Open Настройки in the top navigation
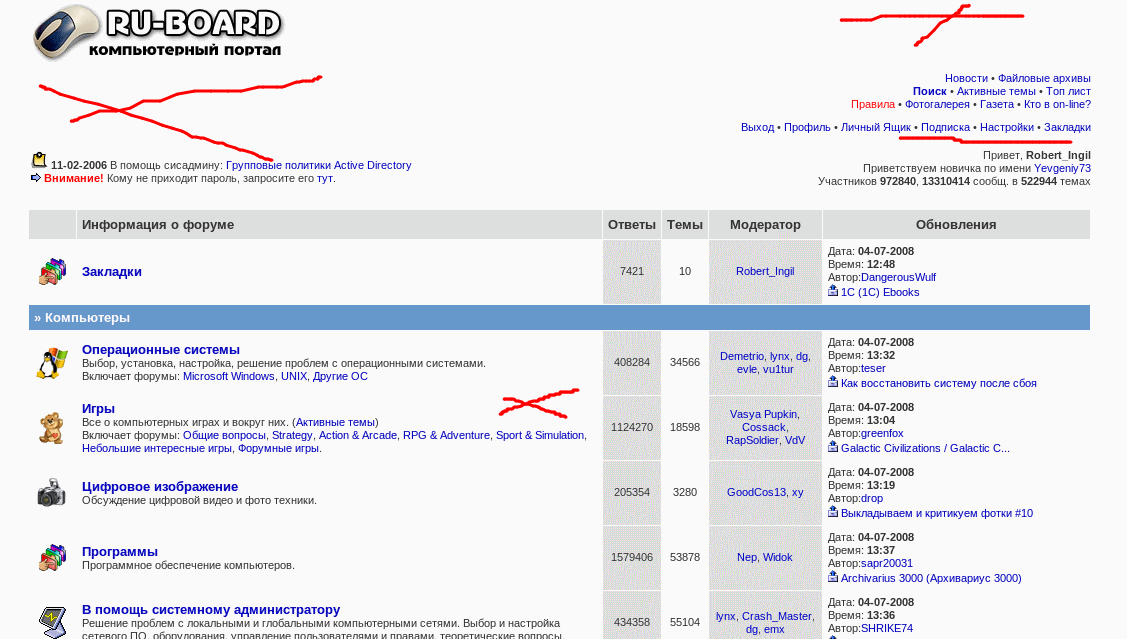Viewport: 1127px width, 639px height. 1007,127
